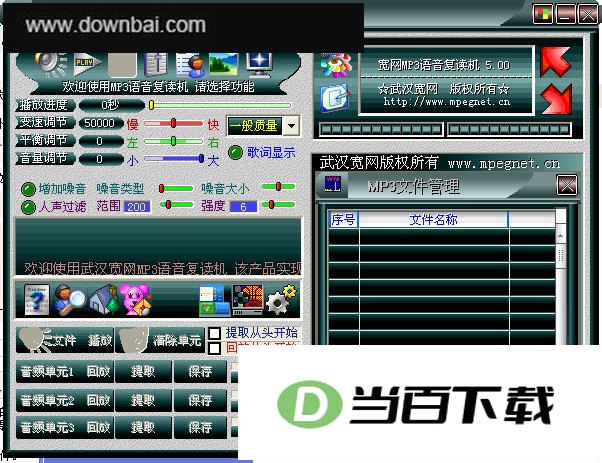Click the computer monitor icon
This screenshot has height=463, width=602.
(x=260, y=64)
